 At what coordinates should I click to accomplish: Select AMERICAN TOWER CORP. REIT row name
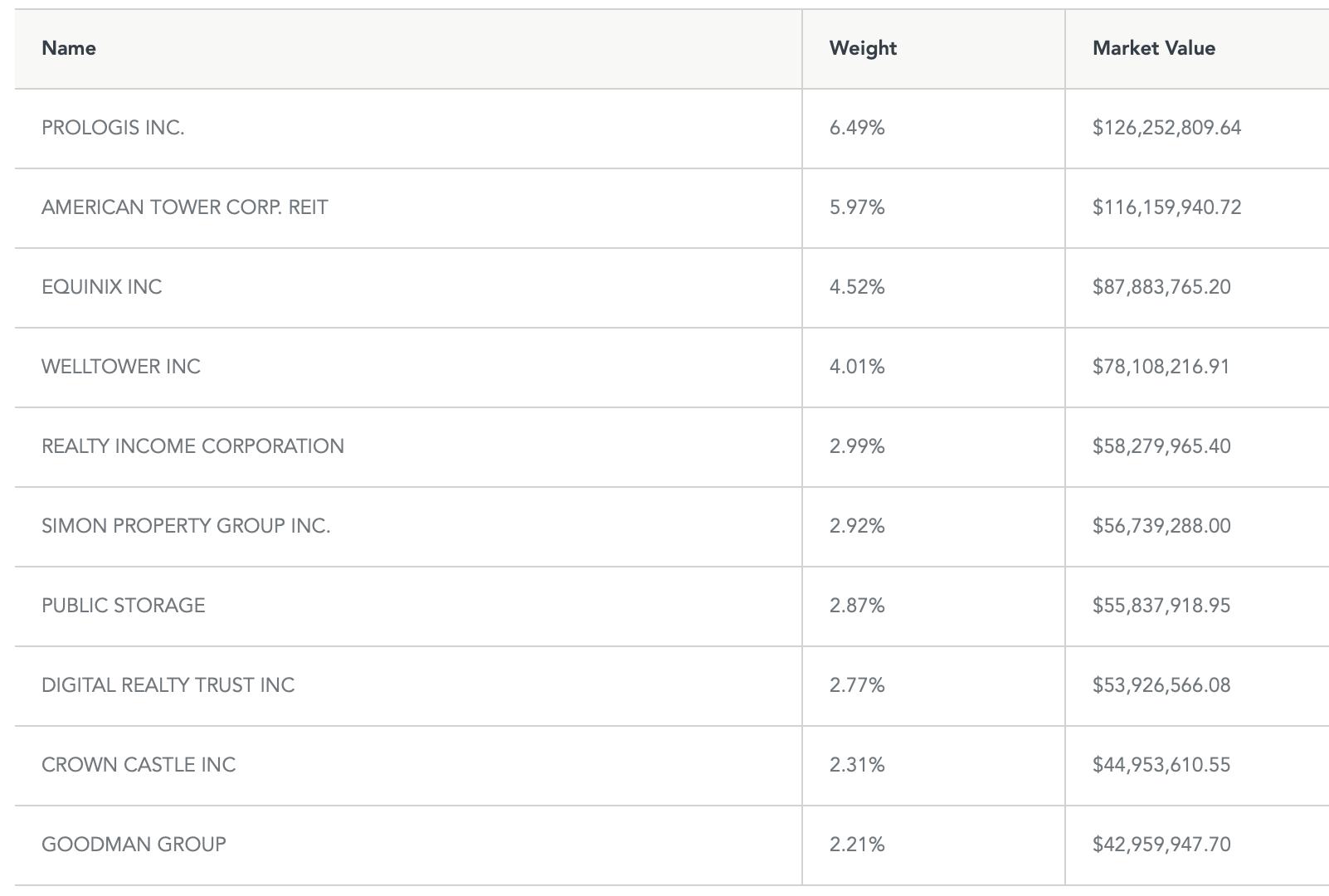[185, 207]
